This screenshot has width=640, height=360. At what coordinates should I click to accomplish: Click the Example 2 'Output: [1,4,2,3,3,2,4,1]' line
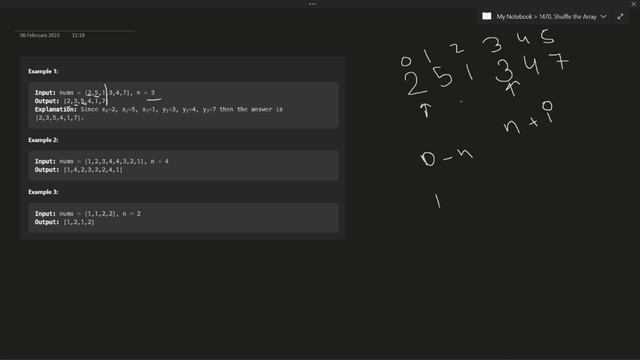[78, 170]
